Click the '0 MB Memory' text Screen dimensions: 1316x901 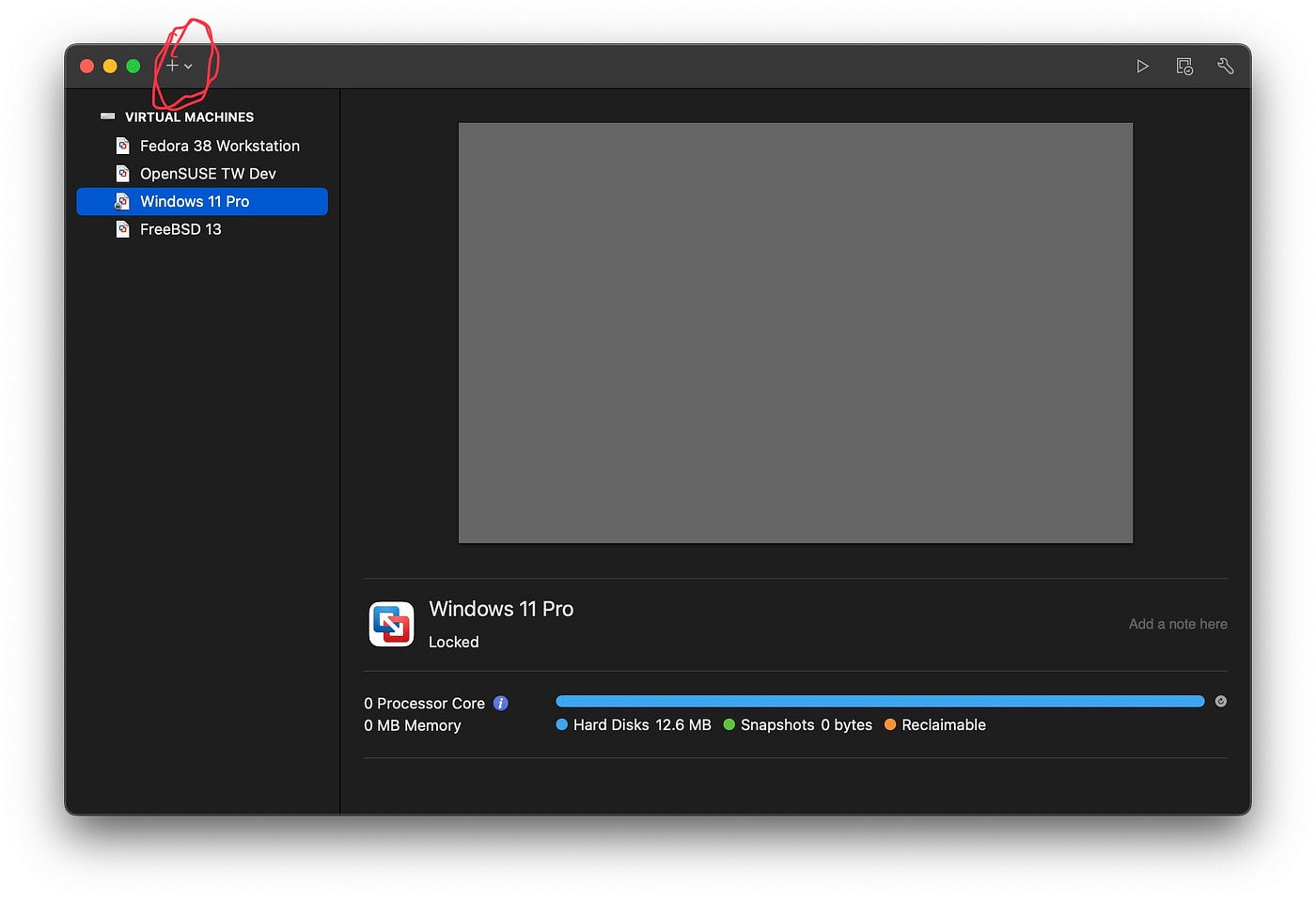tap(413, 725)
